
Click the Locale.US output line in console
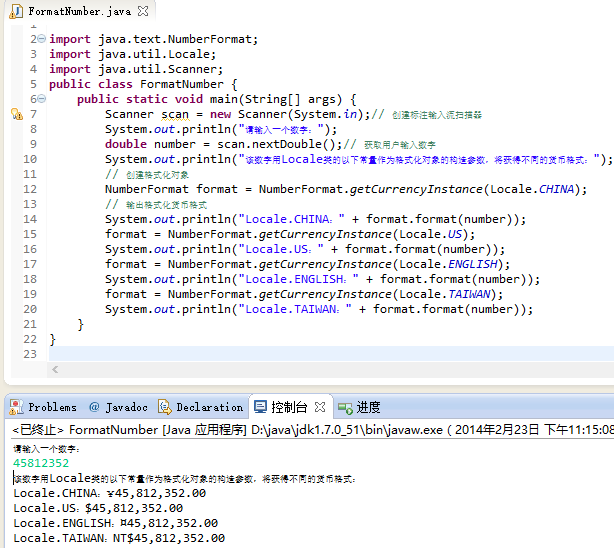98,508
